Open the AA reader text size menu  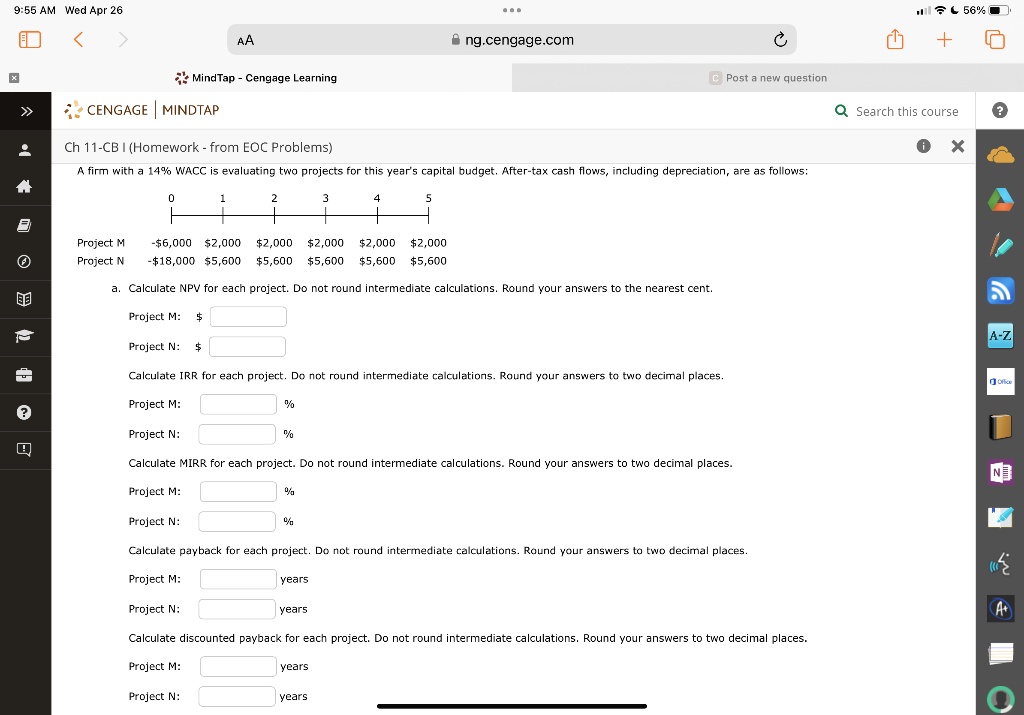click(x=246, y=40)
